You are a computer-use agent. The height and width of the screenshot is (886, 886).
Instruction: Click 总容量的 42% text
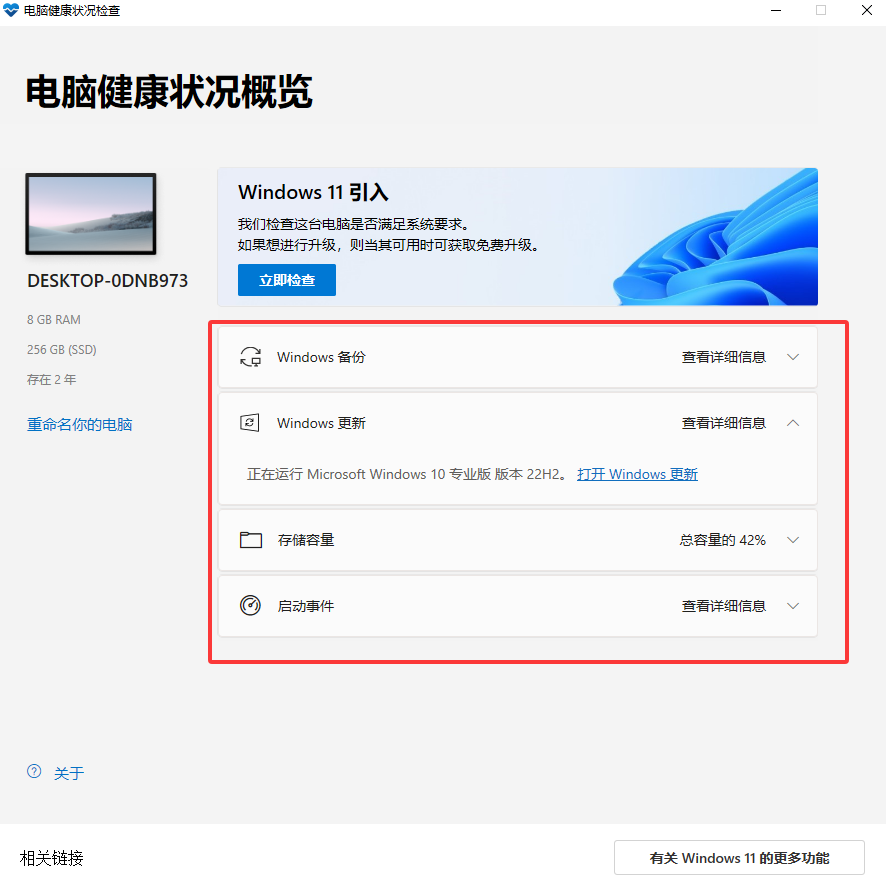722,540
